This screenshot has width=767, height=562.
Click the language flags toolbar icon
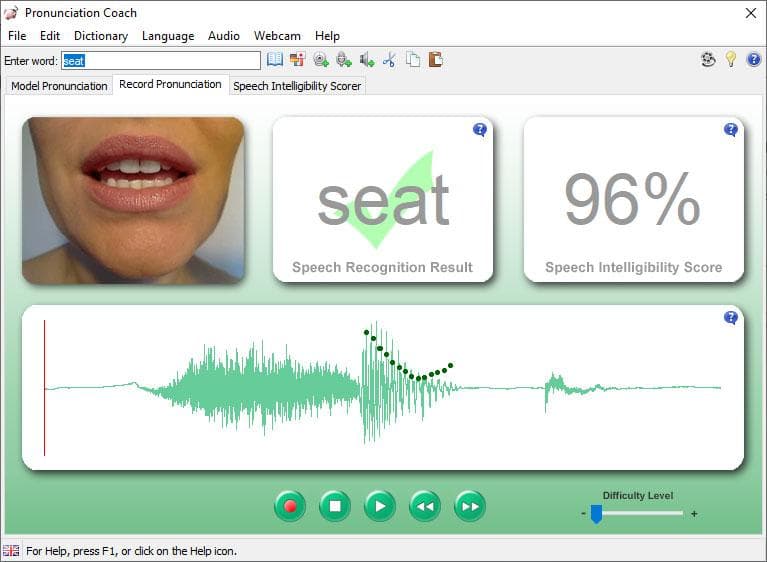(x=297, y=60)
